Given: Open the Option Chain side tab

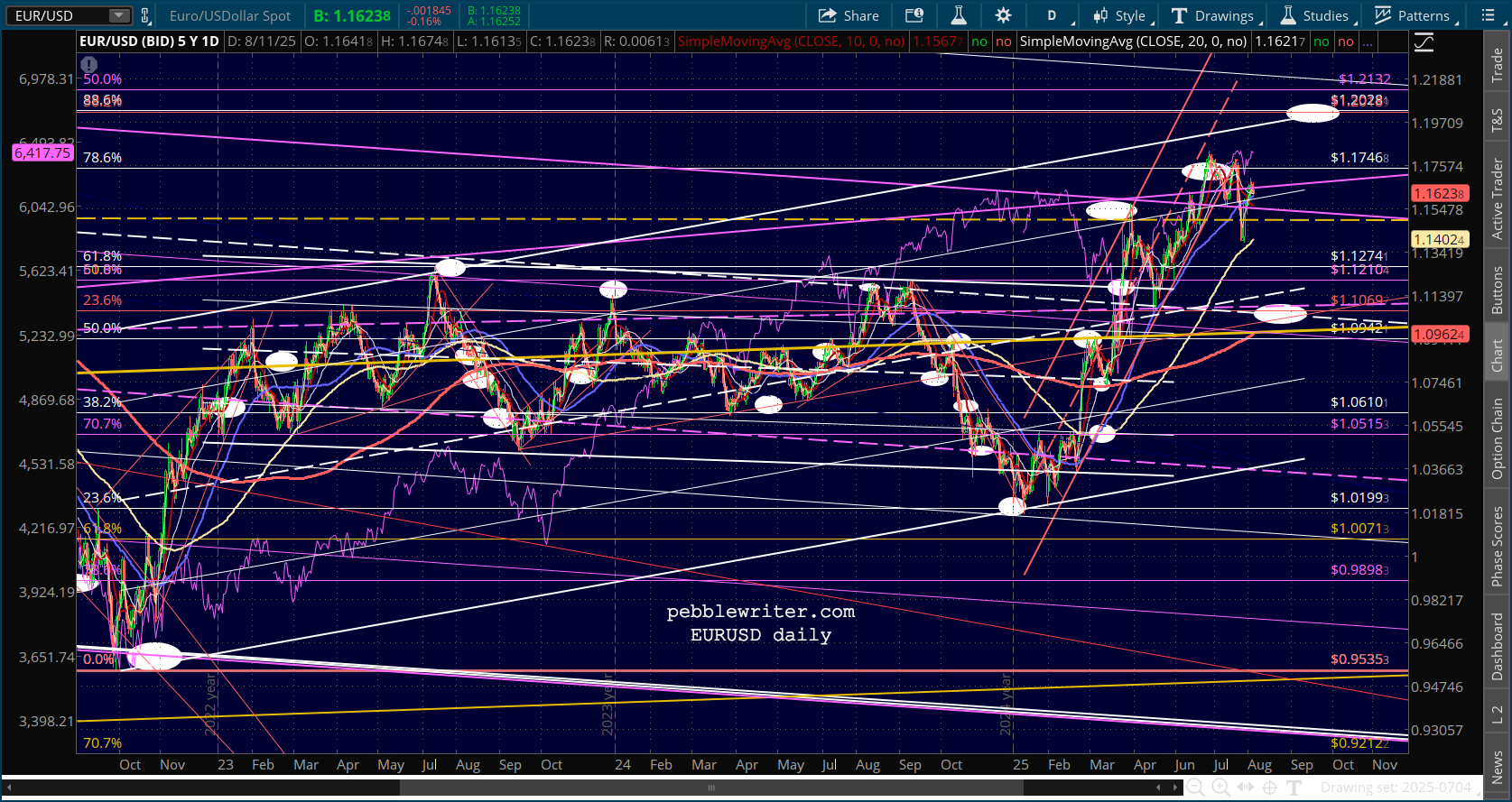Looking at the screenshot, I should [x=1498, y=438].
